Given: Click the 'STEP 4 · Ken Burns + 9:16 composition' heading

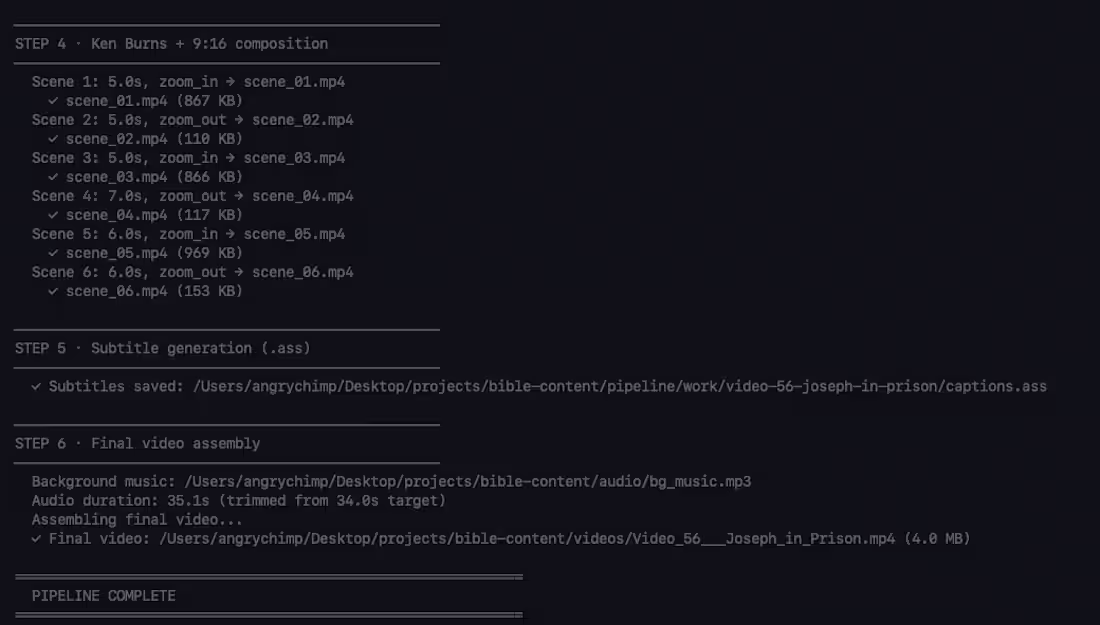Looking at the screenshot, I should click(171, 43).
